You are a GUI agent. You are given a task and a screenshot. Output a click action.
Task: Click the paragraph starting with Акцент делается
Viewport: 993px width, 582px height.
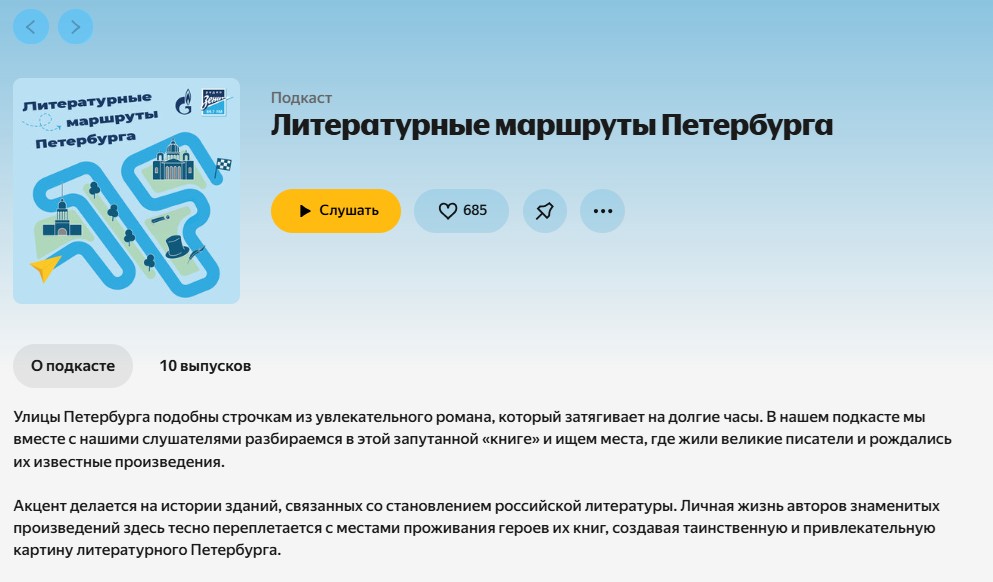[477, 528]
